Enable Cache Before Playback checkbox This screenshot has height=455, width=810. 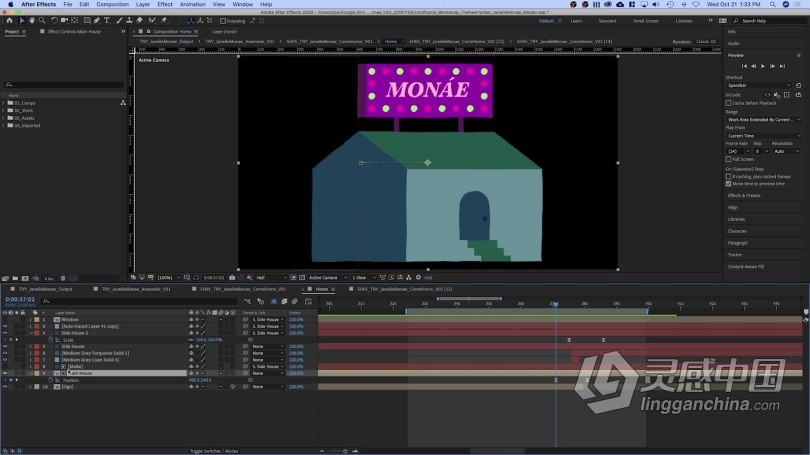(x=728, y=103)
